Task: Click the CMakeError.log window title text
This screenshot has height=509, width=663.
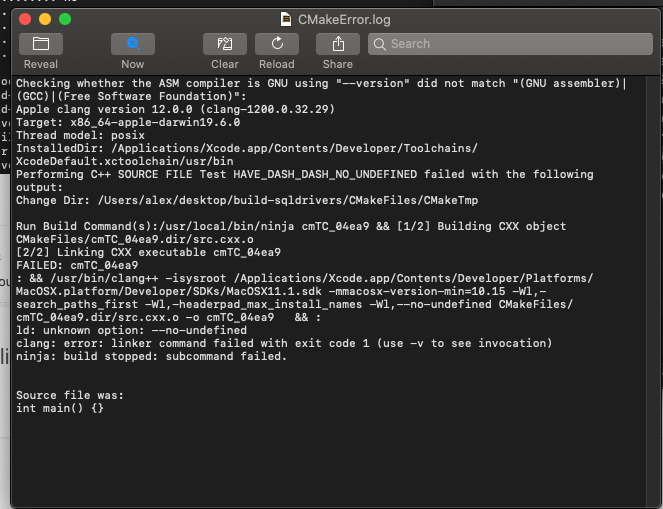Action: tap(344, 20)
